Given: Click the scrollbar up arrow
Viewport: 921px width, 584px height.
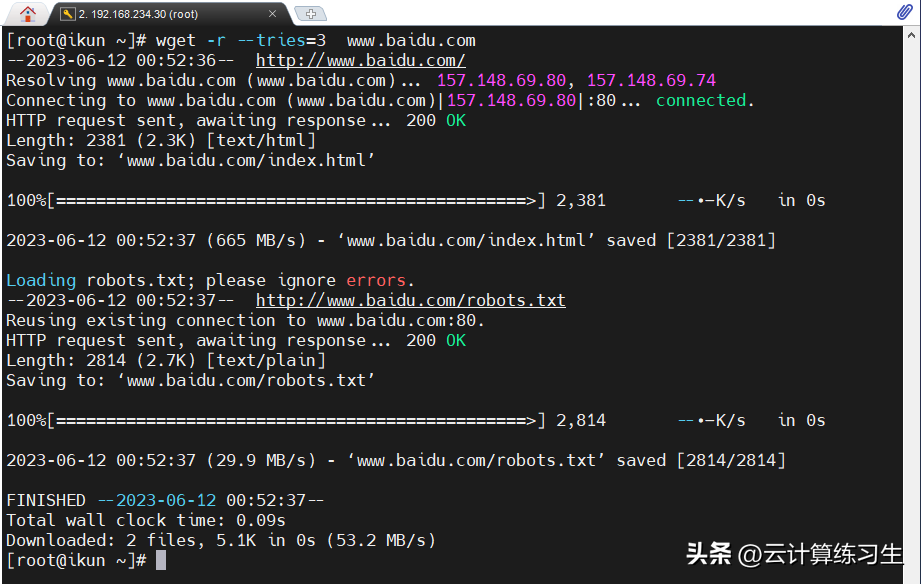Looking at the screenshot, I should 911,35.
